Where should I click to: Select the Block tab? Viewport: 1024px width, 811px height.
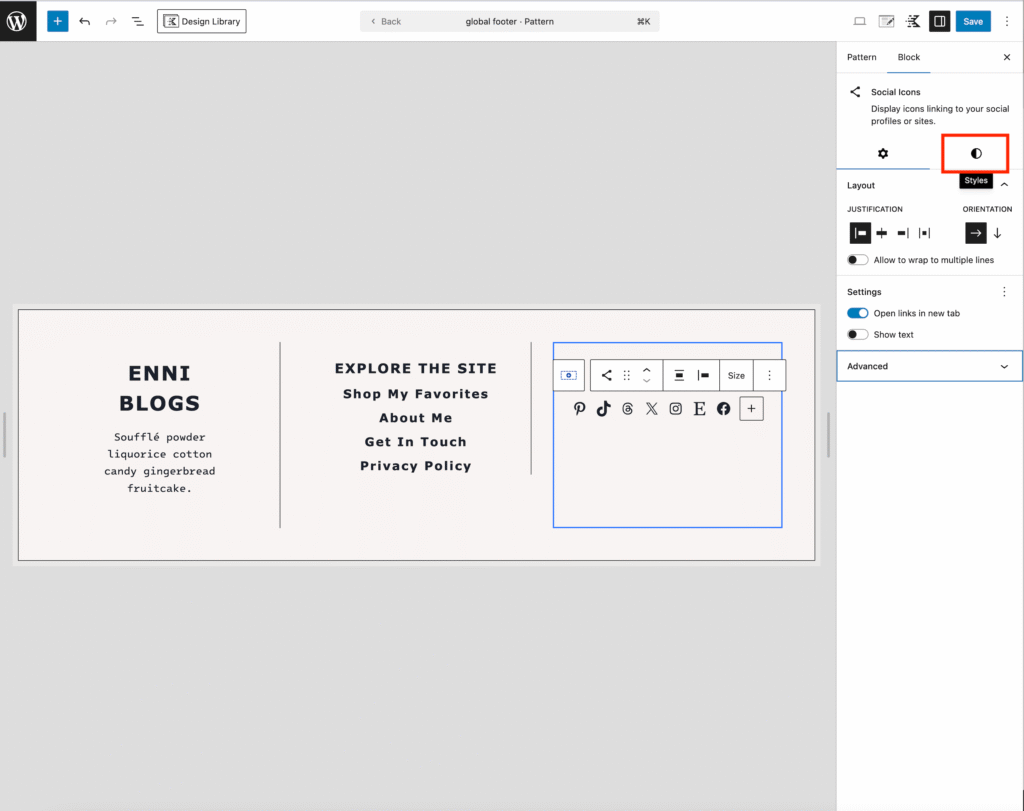[908, 57]
